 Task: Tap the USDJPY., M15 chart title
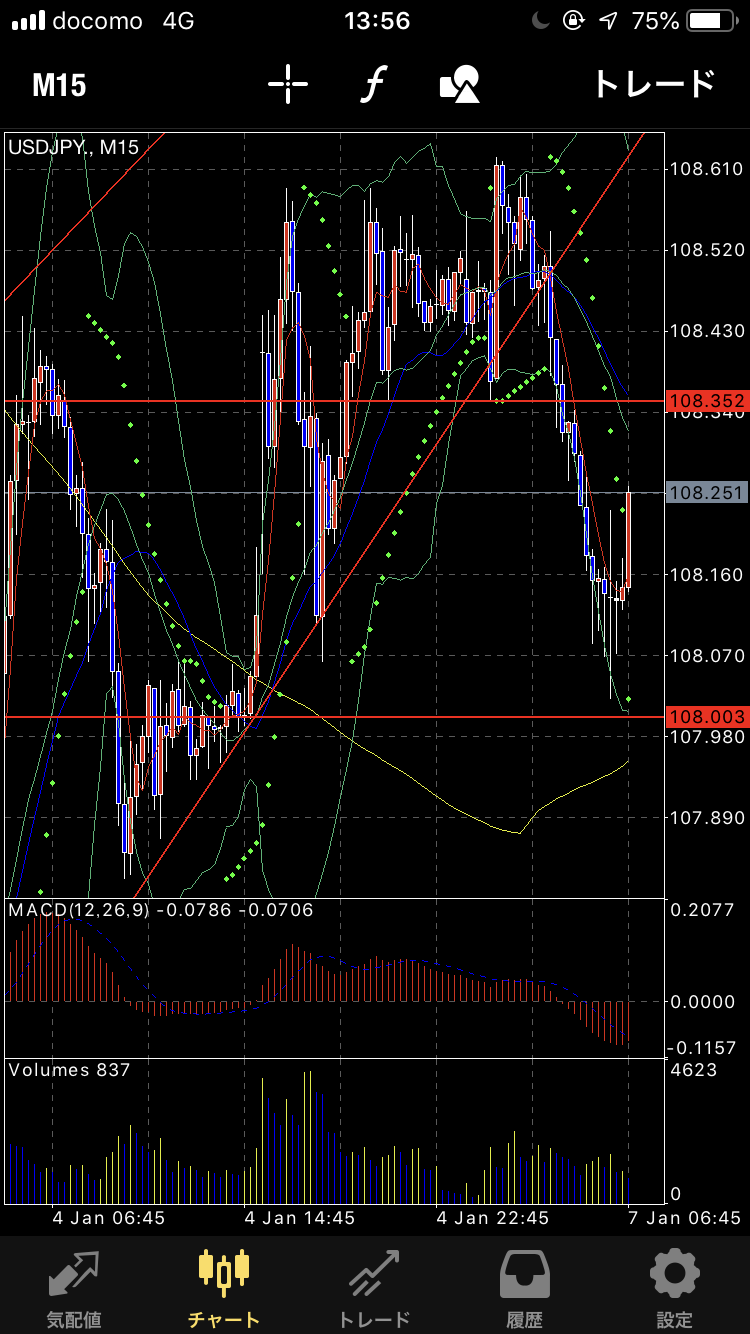point(74,147)
